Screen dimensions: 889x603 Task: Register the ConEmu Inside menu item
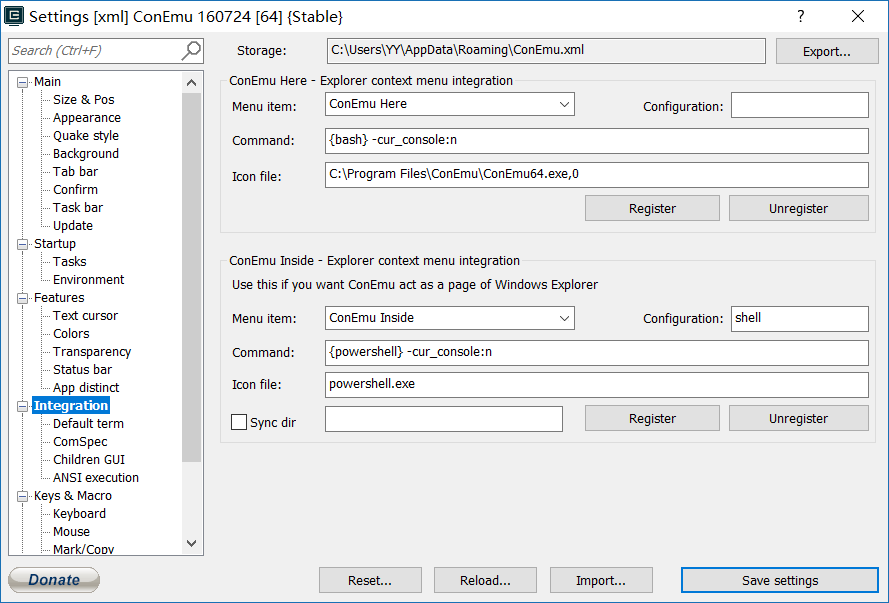click(652, 418)
